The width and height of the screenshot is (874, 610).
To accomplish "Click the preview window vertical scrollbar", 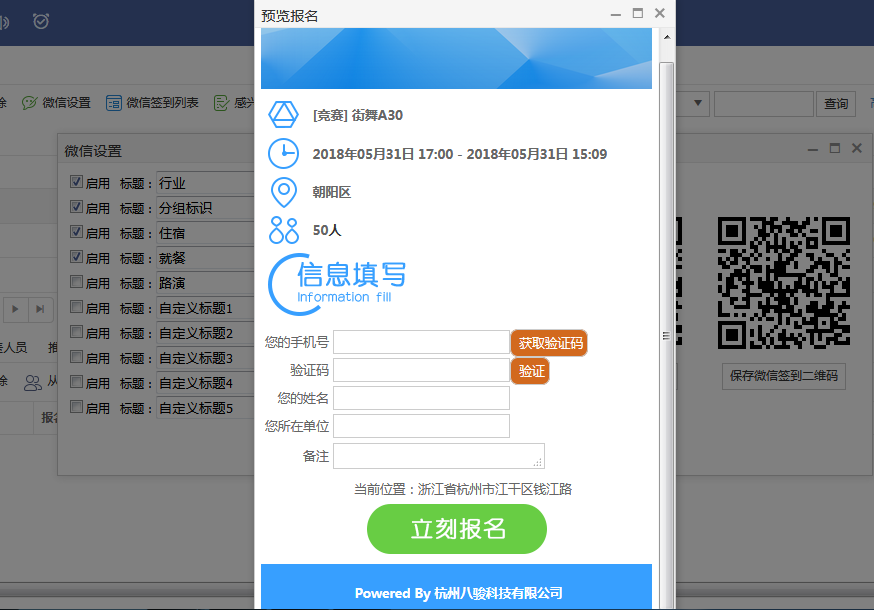I will click(x=667, y=300).
